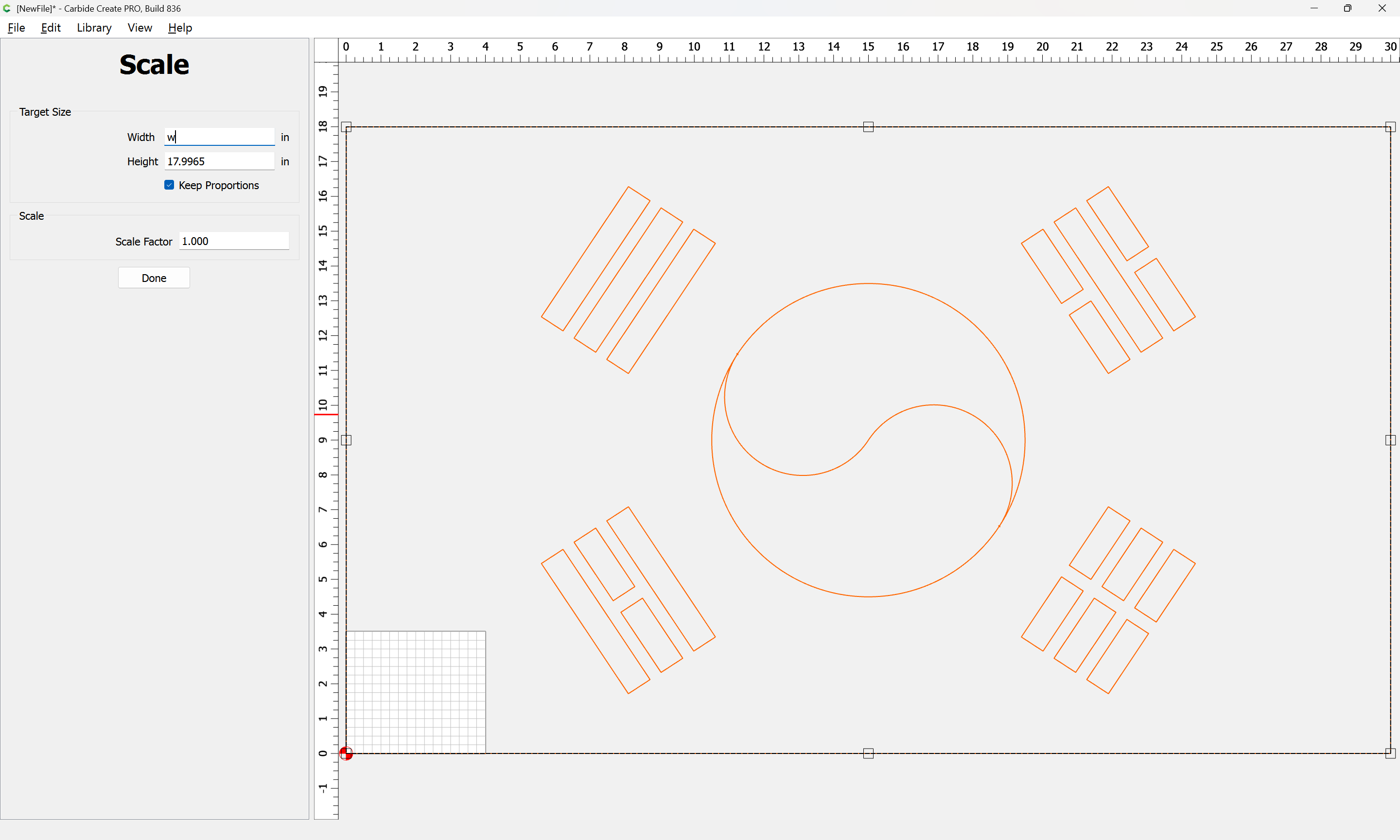Viewport: 1400px width, 840px height.
Task: Click the red origin marker on canvas
Action: tap(346, 753)
